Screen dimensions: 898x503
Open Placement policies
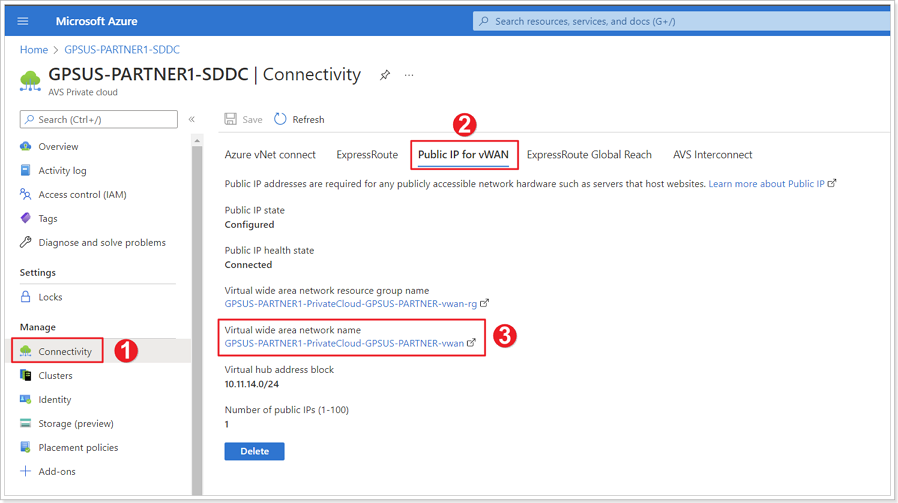78,448
